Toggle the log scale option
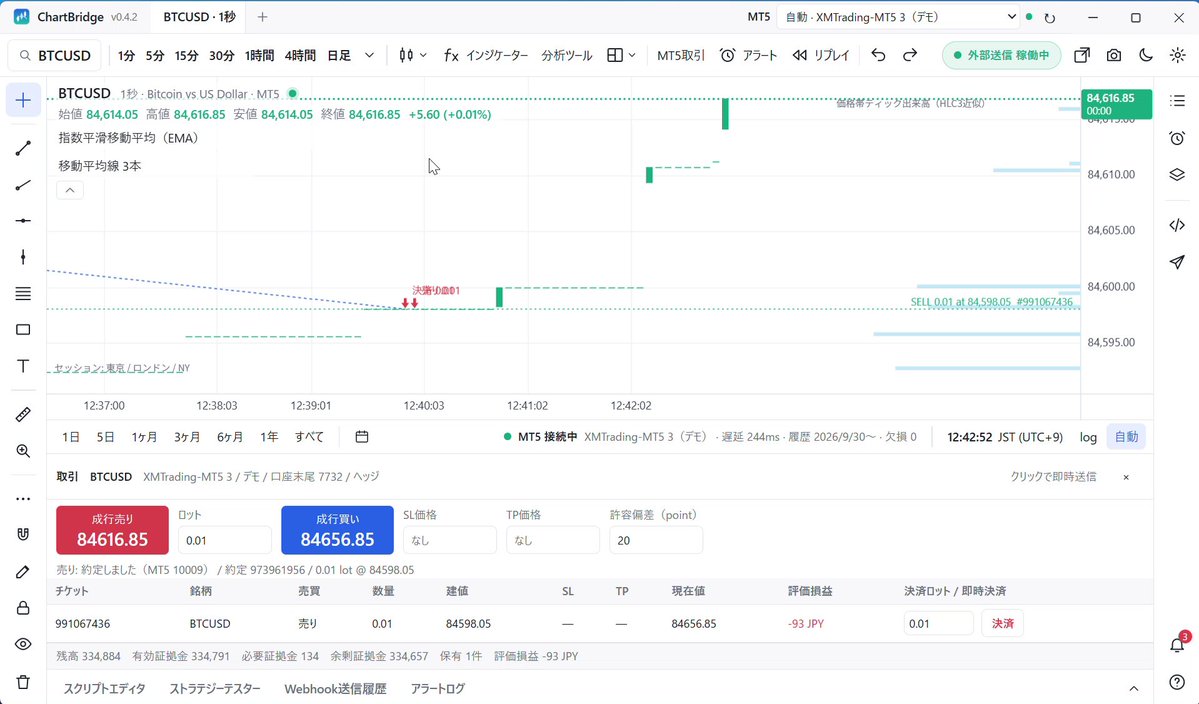Viewport: 1199px width, 704px height. 1088,437
